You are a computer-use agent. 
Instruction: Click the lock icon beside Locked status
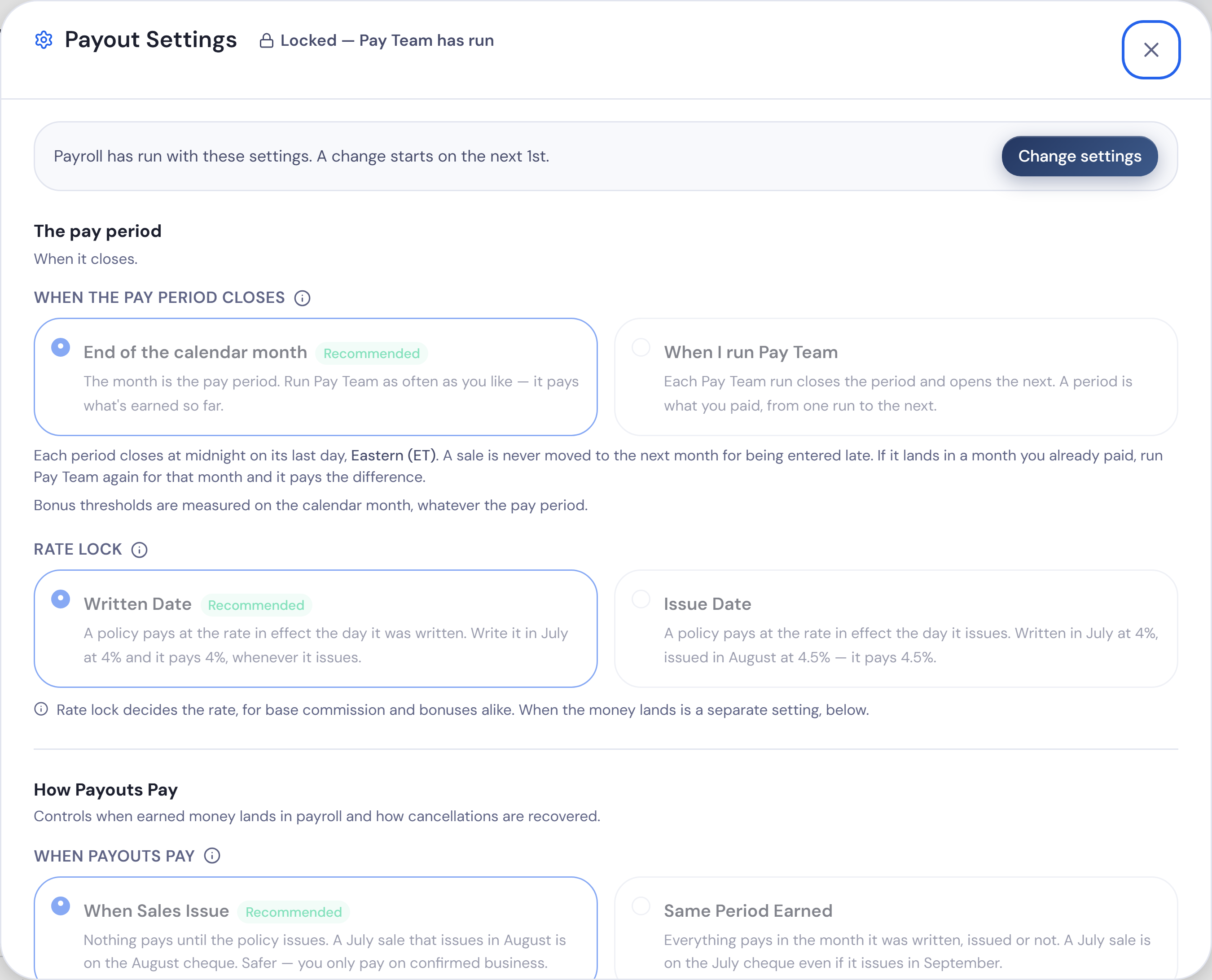pyautogui.click(x=267, y=41)
